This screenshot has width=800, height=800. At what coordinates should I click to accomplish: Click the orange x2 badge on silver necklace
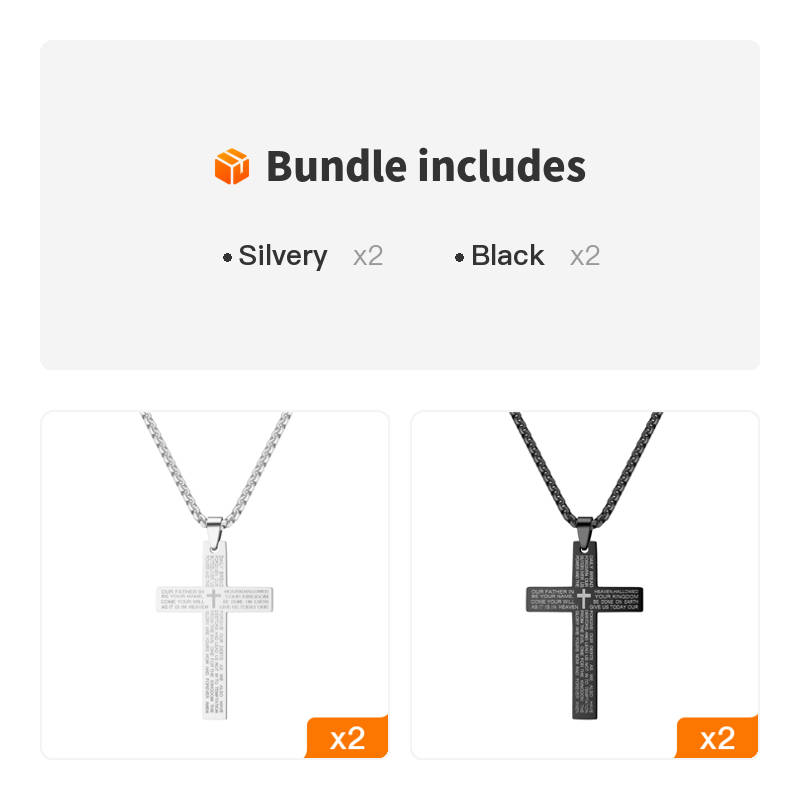[347, 738]
